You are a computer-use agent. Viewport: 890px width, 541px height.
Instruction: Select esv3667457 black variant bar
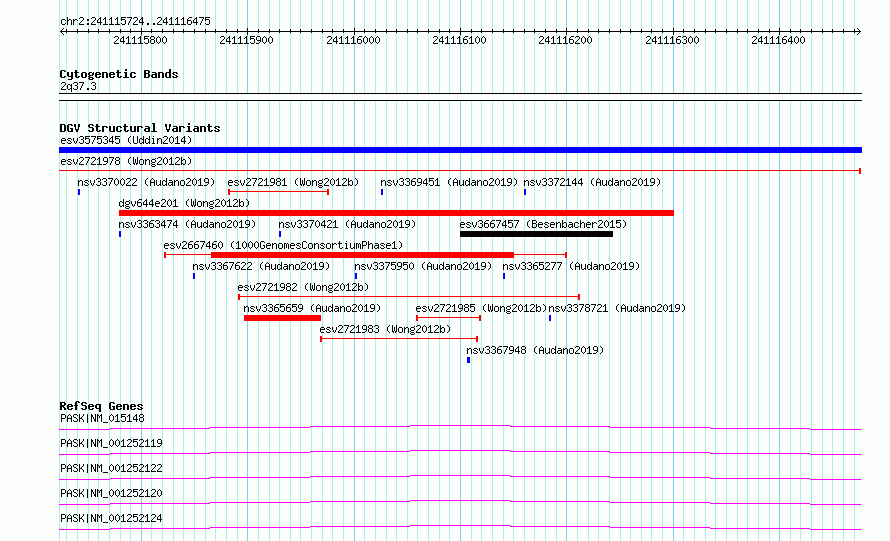point(536,234)
